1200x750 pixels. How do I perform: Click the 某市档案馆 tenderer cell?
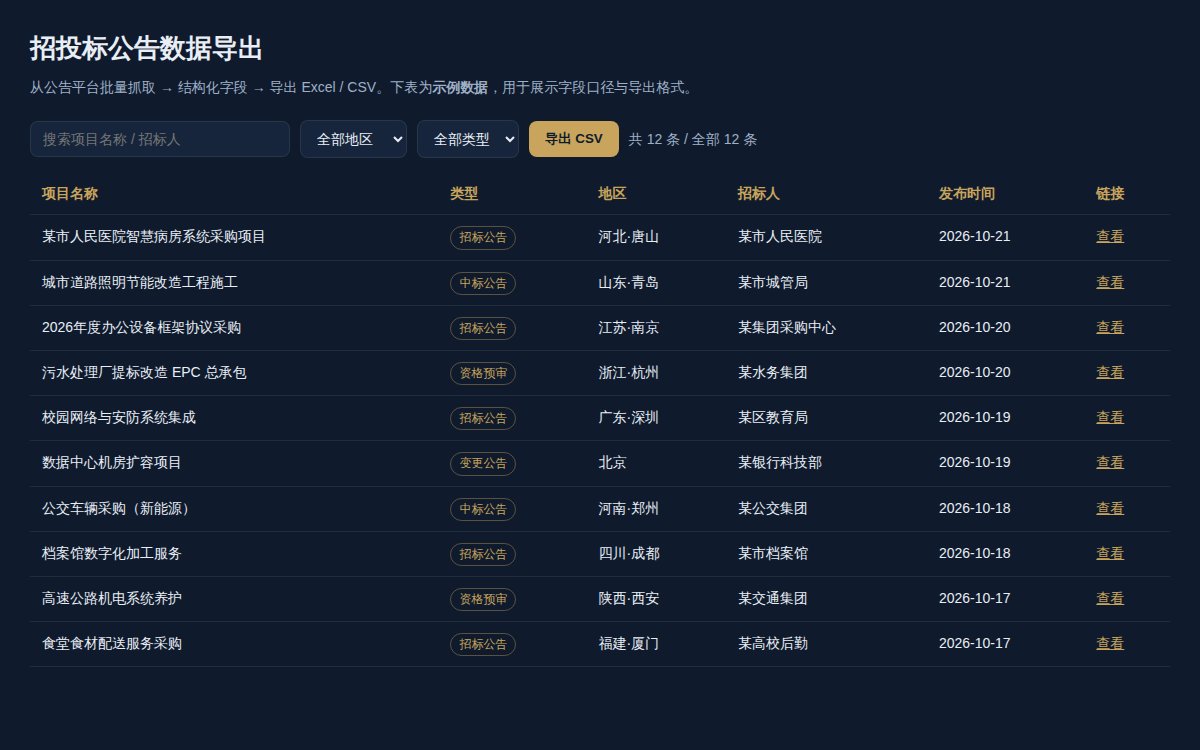[773, 554]
